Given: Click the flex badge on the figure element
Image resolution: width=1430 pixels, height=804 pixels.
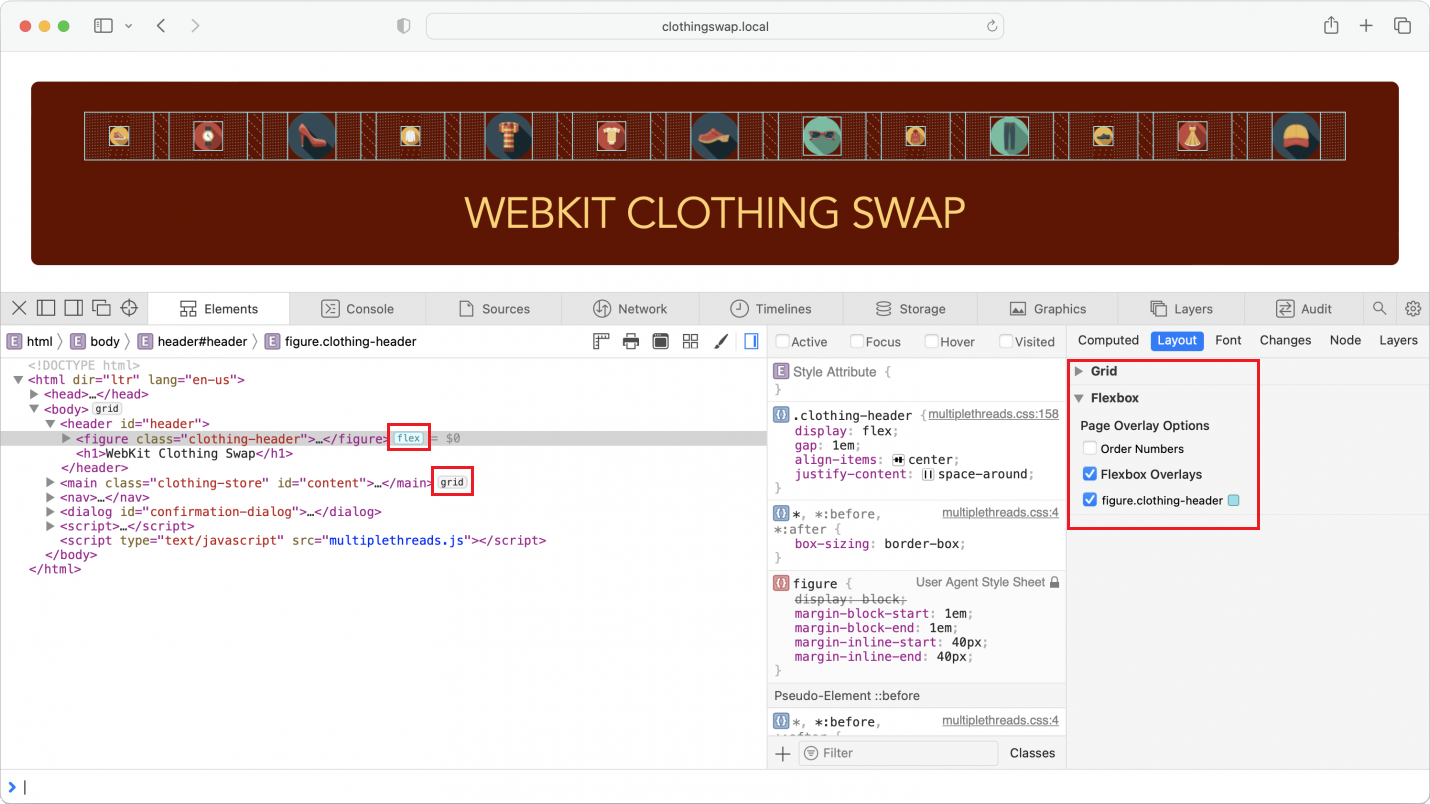Looking at the screenshot, I should [x=408, y=437].
